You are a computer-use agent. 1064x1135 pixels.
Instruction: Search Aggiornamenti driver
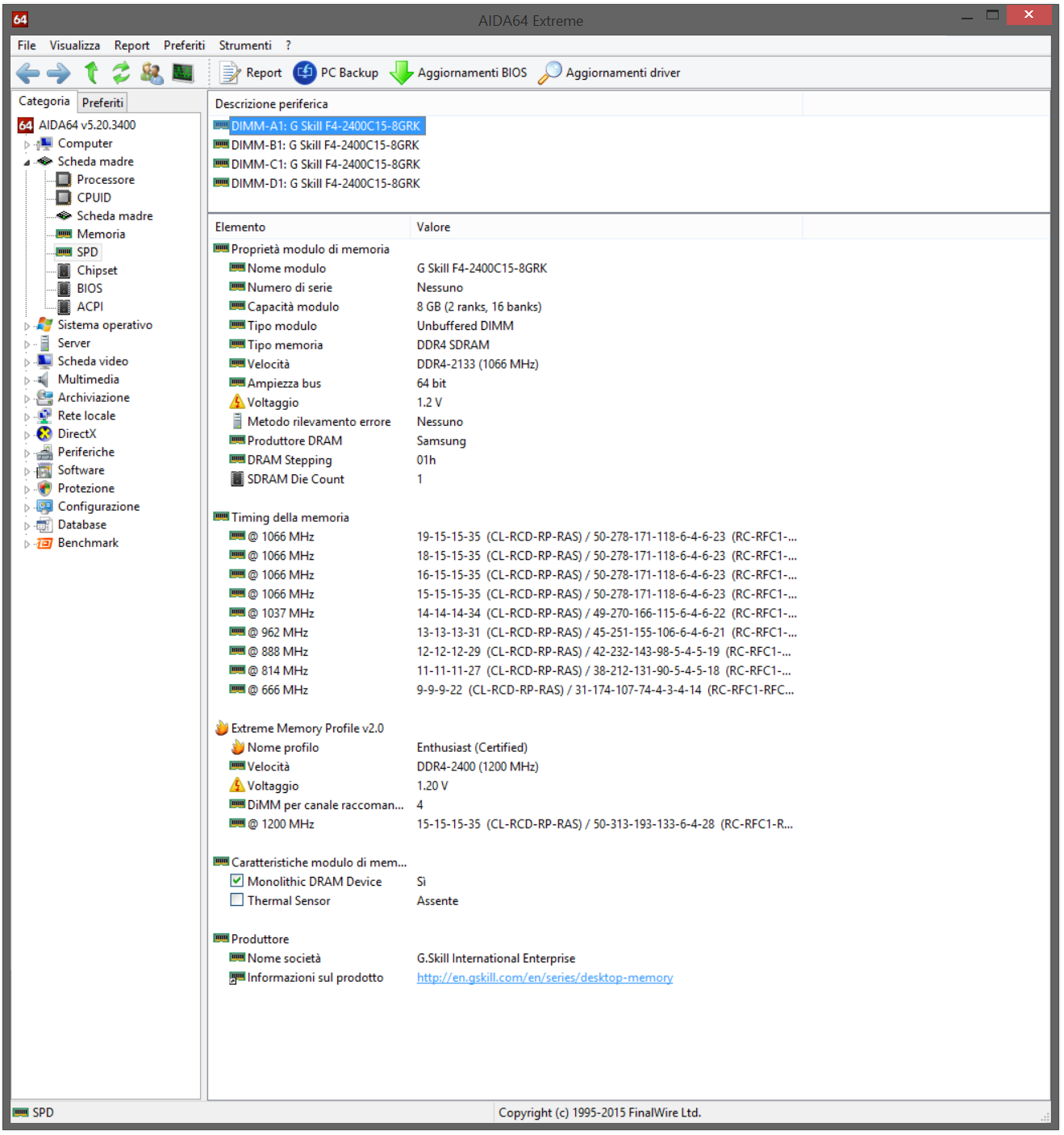(609, 73)
